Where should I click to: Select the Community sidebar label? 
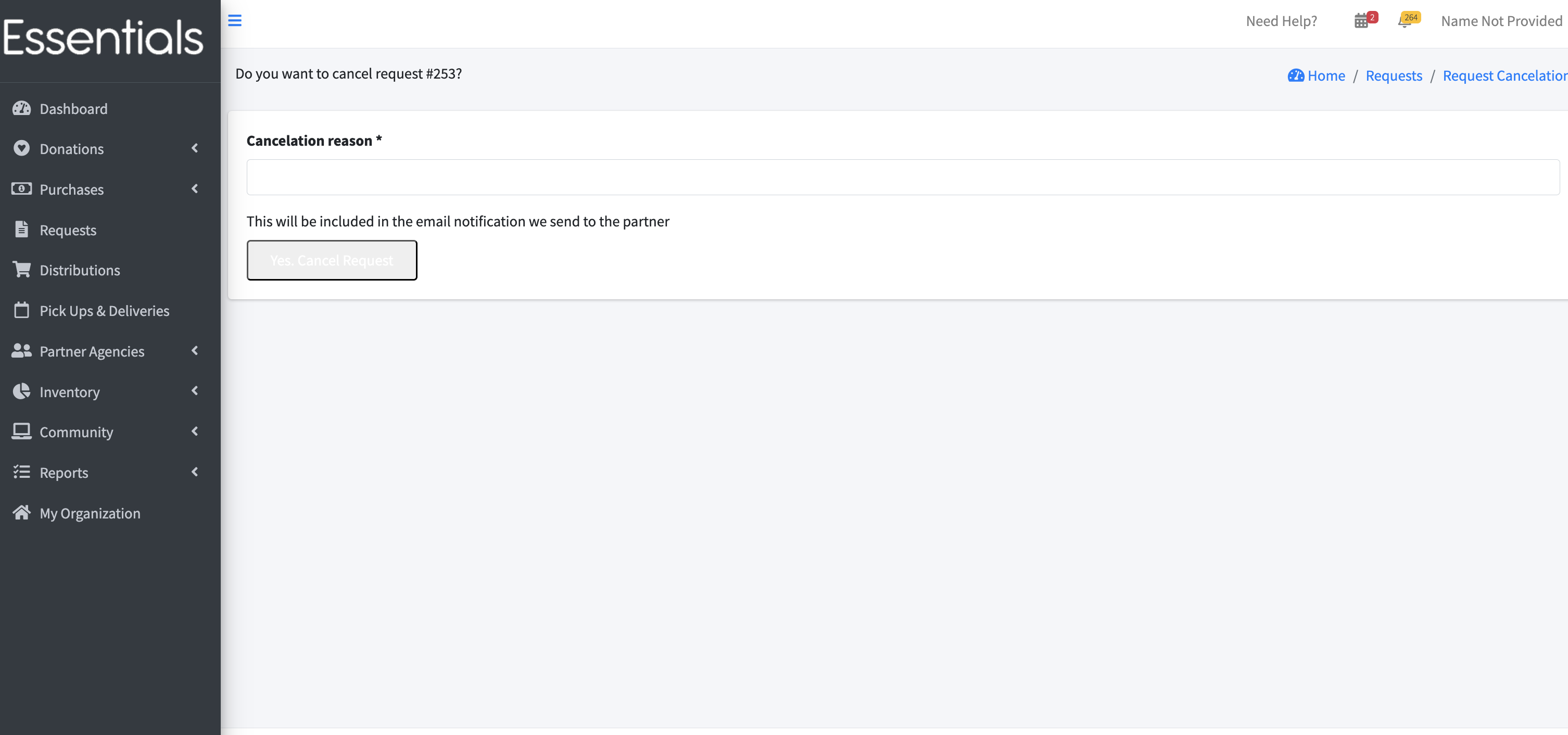76,433
